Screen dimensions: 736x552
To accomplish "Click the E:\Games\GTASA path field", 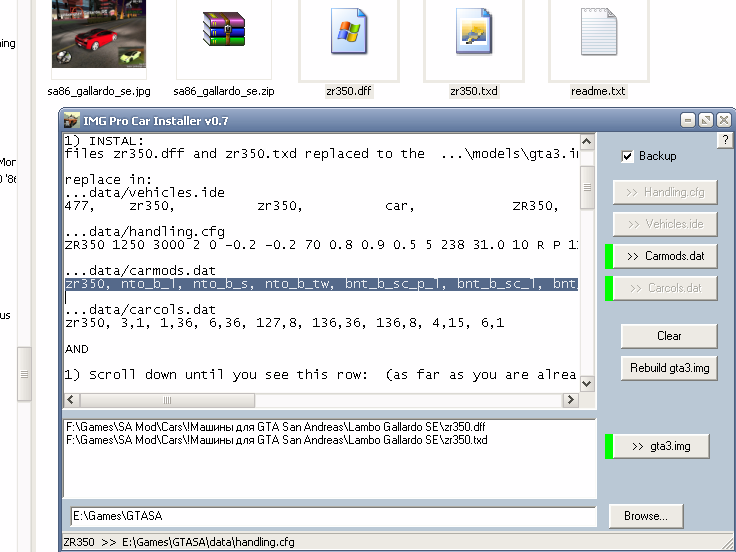I will [330, 517].
